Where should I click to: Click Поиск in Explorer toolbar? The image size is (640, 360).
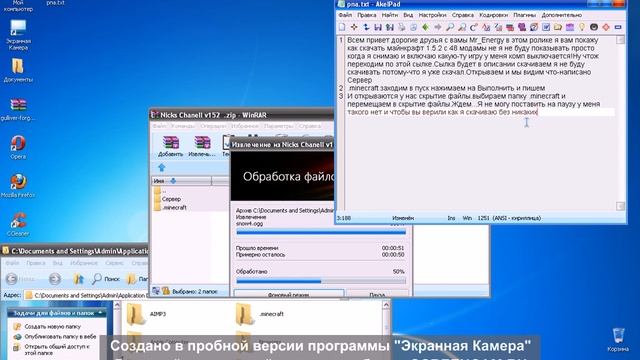click(106, 279)
